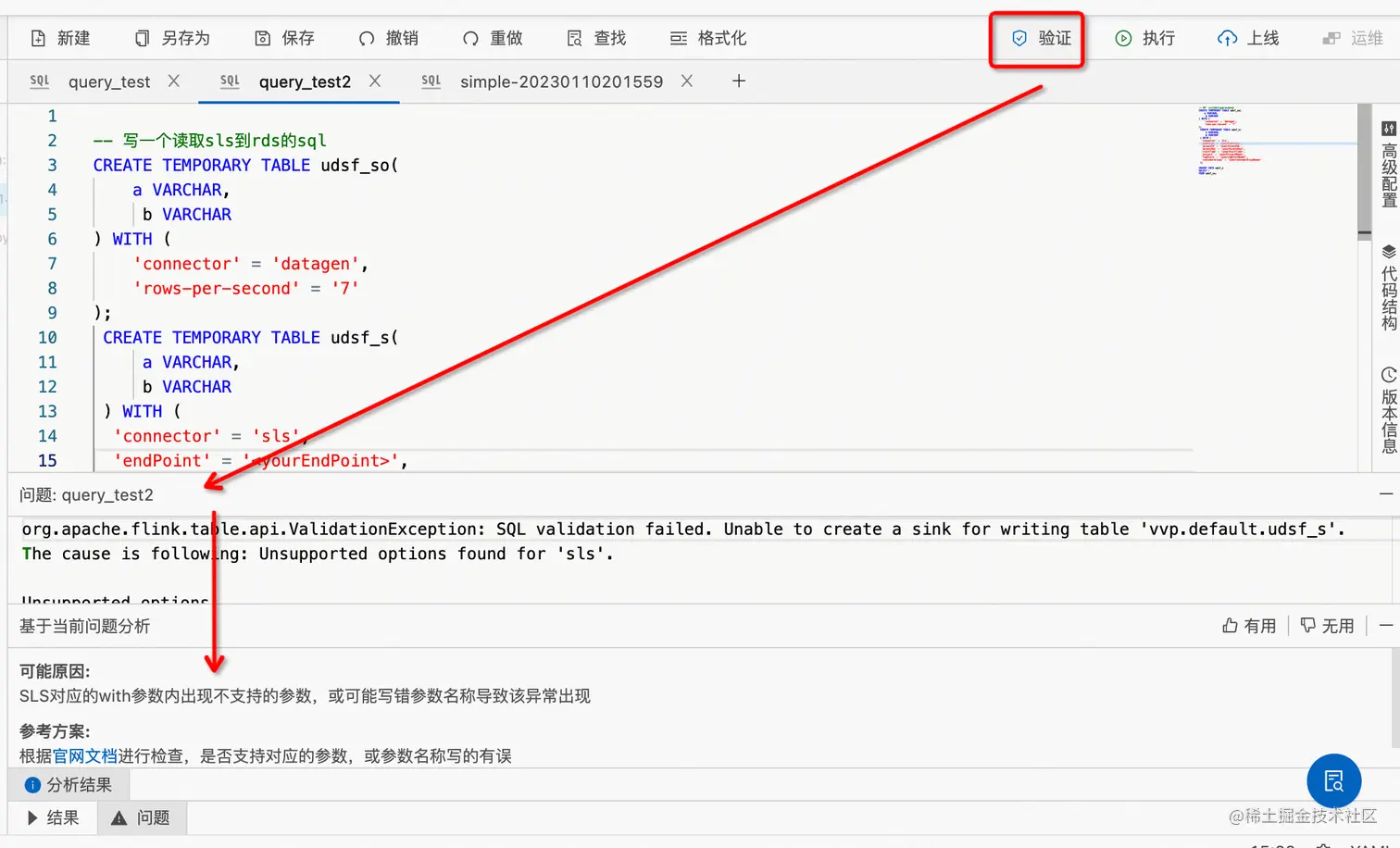Open the 版本信息 side panel

1388,410
